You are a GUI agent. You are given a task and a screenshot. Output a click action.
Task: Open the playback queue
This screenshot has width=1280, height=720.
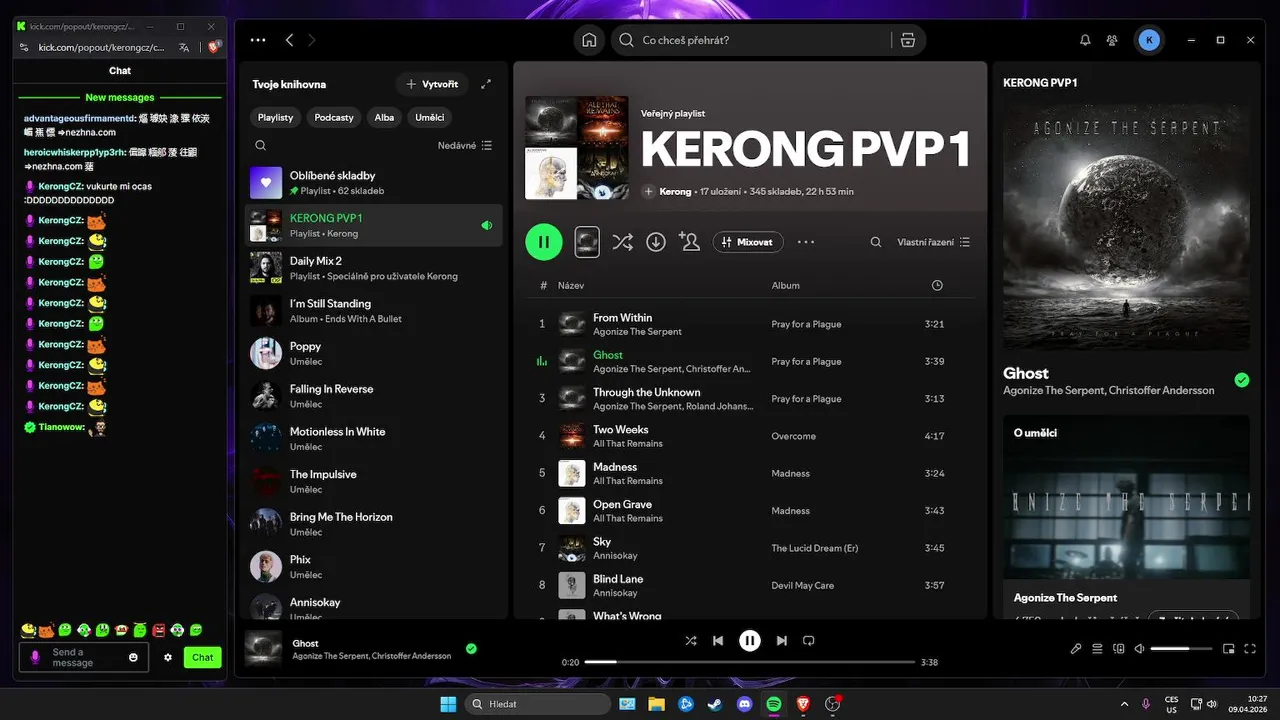coord(1097,649)
